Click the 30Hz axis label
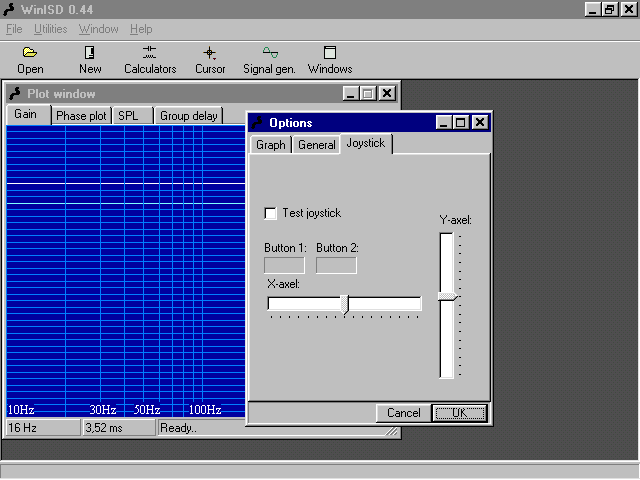The height and width of the screenshot is (480, 640). tap(103, 409)
